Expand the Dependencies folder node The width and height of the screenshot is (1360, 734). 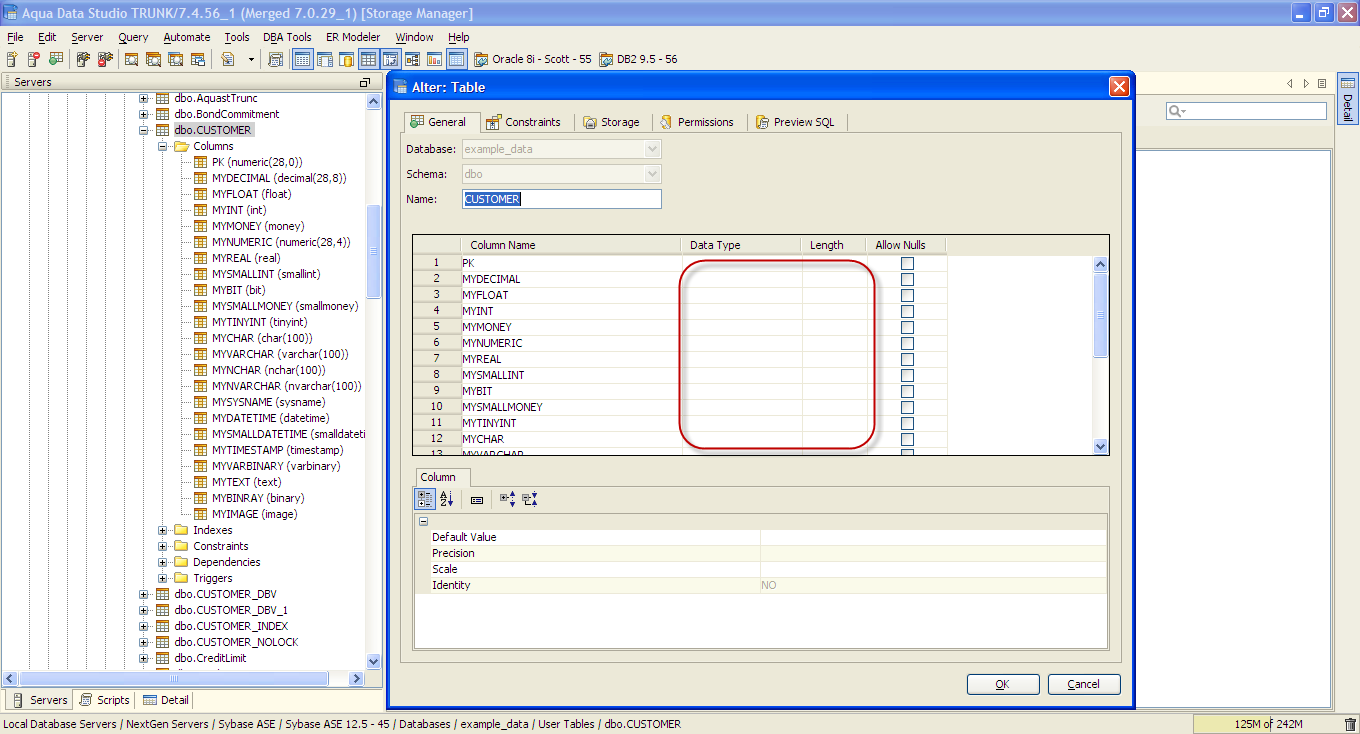(163, 562)
